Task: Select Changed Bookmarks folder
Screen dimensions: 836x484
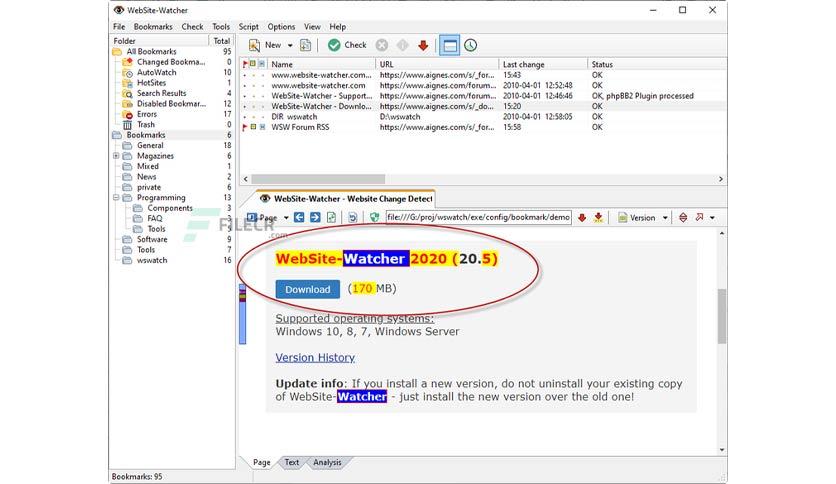Action: pos(171,62)
